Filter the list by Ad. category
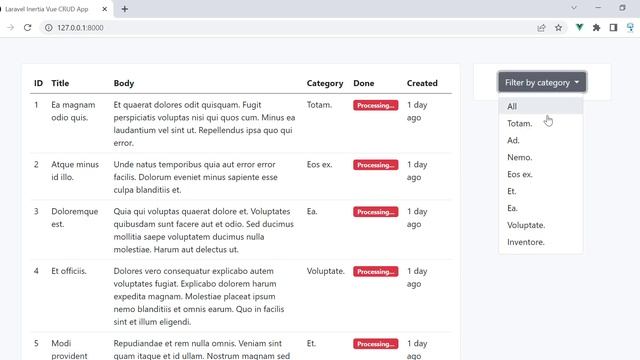The width and height of the screenshot is (640, 360). [x=541, y=140]
